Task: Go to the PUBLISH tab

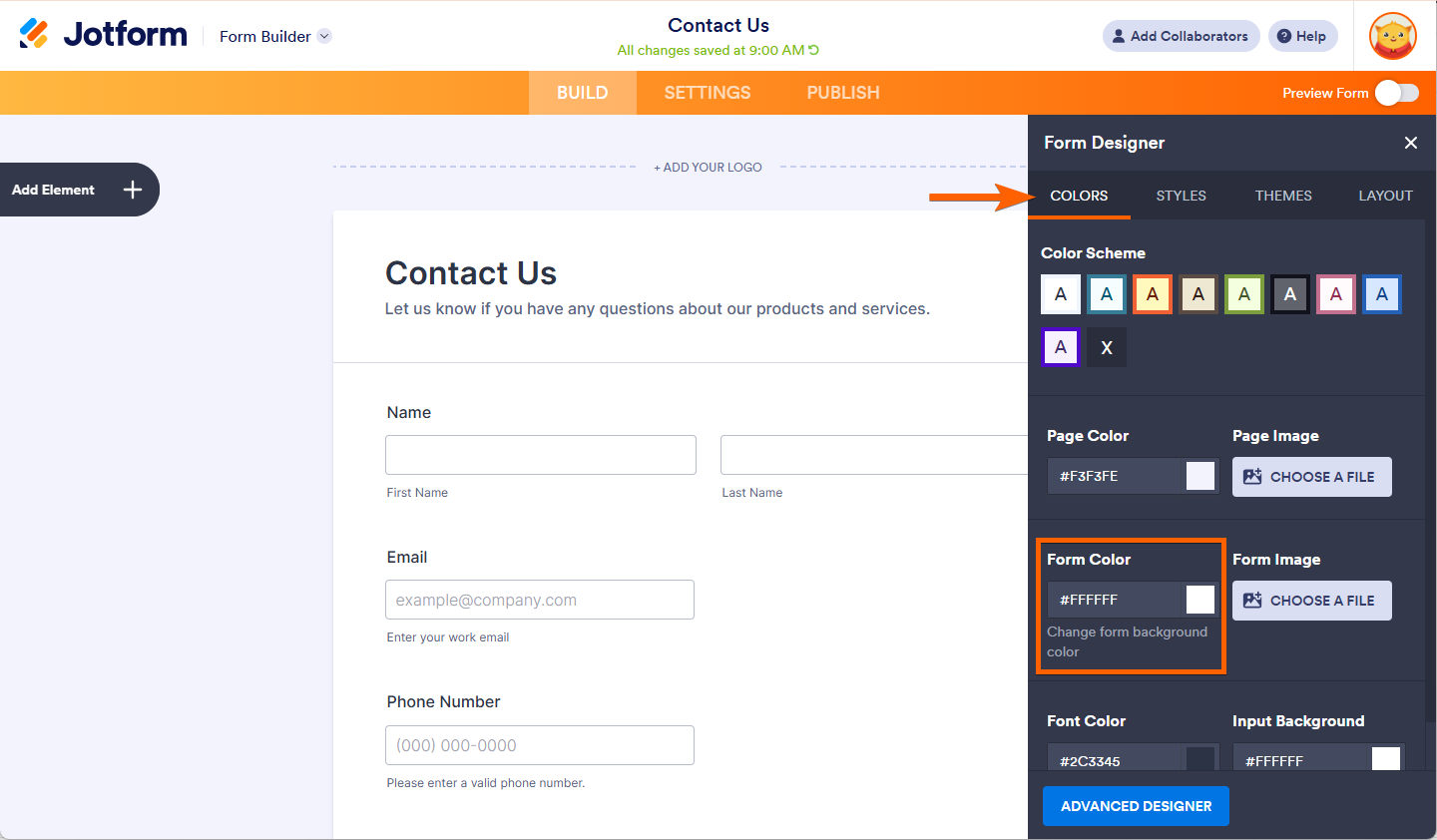Action: [x=843, y=93]
